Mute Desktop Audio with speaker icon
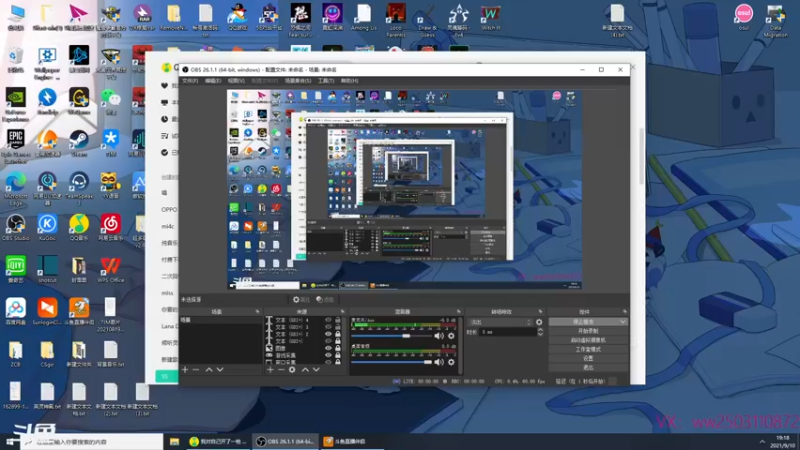The image size is (800, 450). click(439, 362)
